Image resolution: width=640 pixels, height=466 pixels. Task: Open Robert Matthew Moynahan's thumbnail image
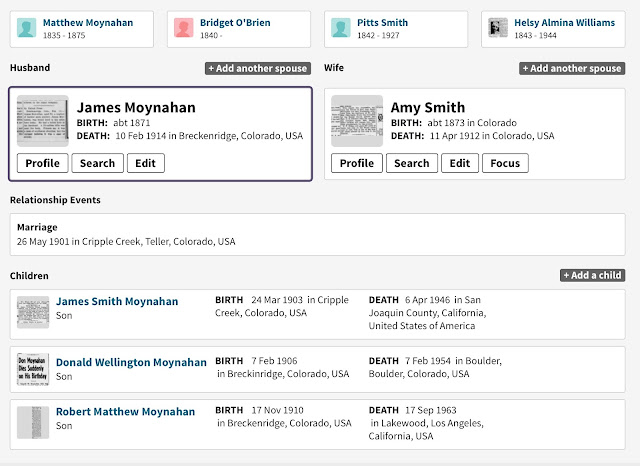pyautogui.click(x=33, y=422)
